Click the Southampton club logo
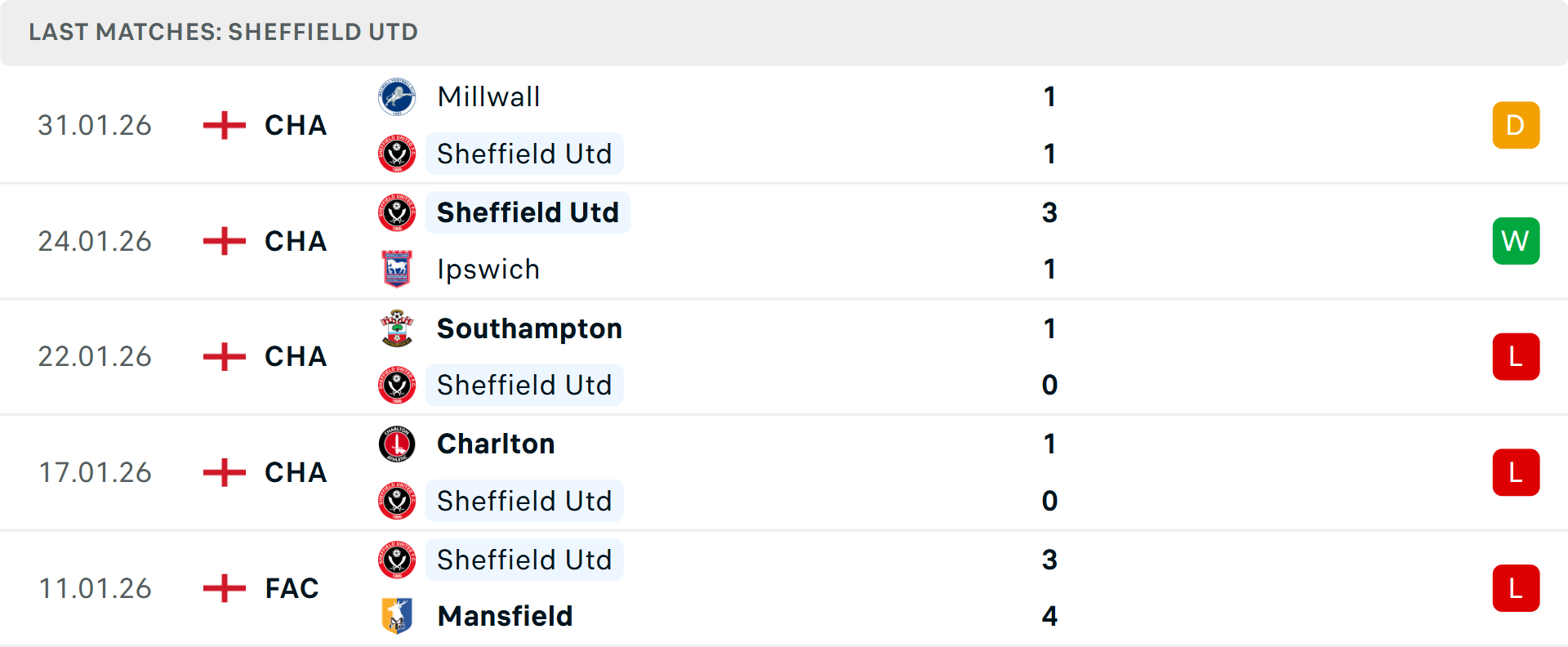The width and height of the screenshot is (1568, 647). point(397,328)
